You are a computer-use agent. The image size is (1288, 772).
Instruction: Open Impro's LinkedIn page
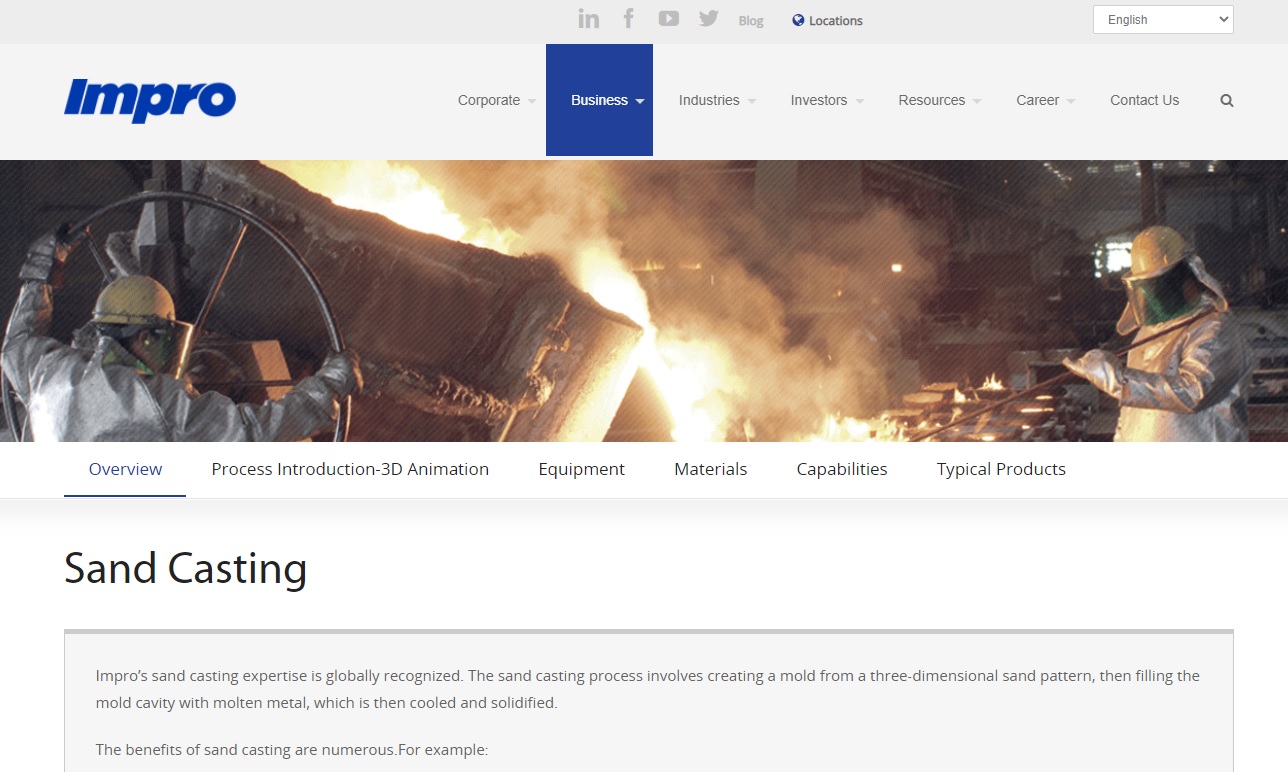589,18
